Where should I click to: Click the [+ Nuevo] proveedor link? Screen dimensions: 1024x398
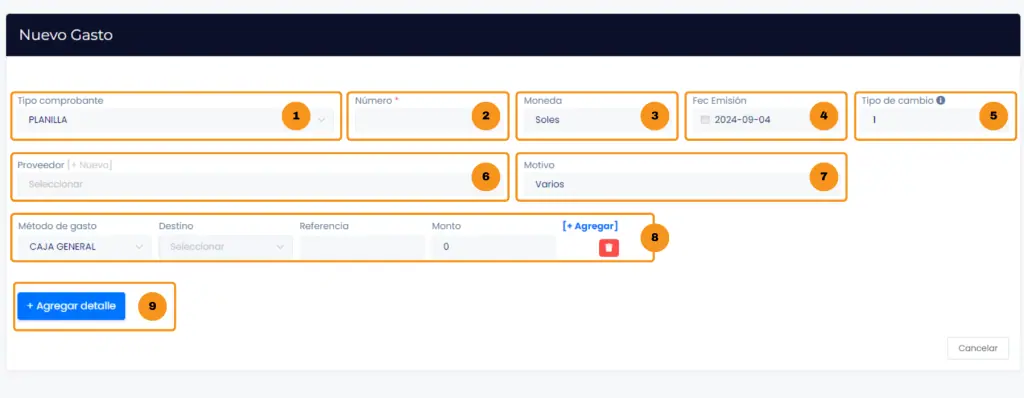[x=89, y=165]
